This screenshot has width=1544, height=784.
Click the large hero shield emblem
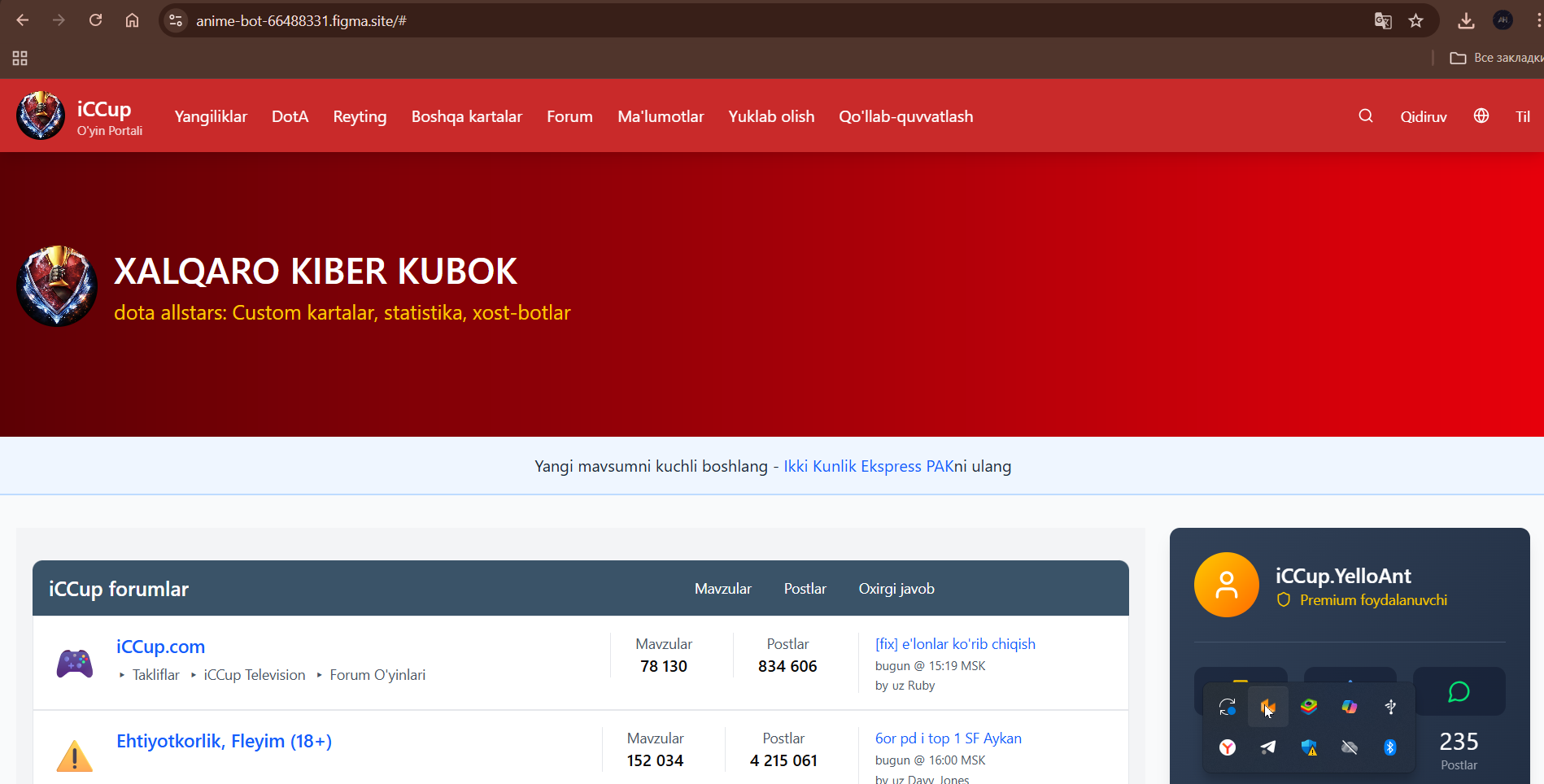coord(57,286)
